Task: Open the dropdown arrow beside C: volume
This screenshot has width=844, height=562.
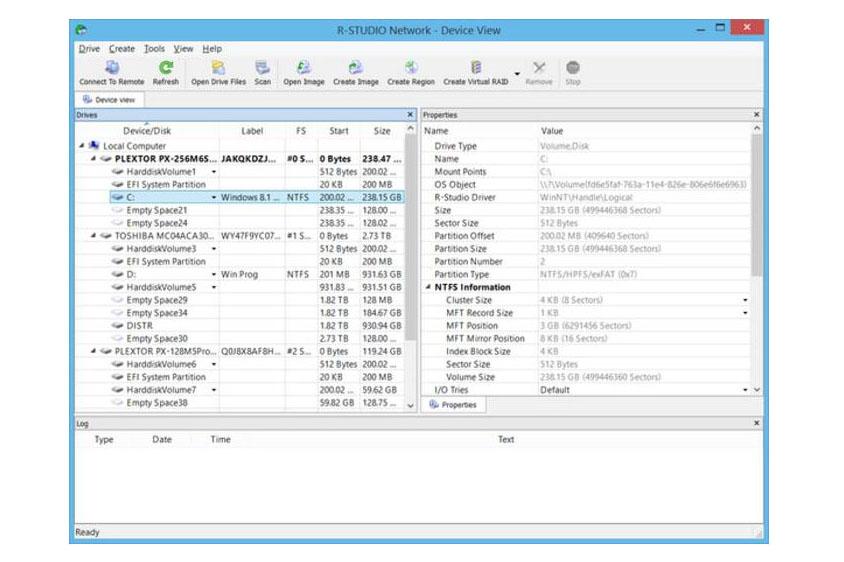Action: (214, 198)
